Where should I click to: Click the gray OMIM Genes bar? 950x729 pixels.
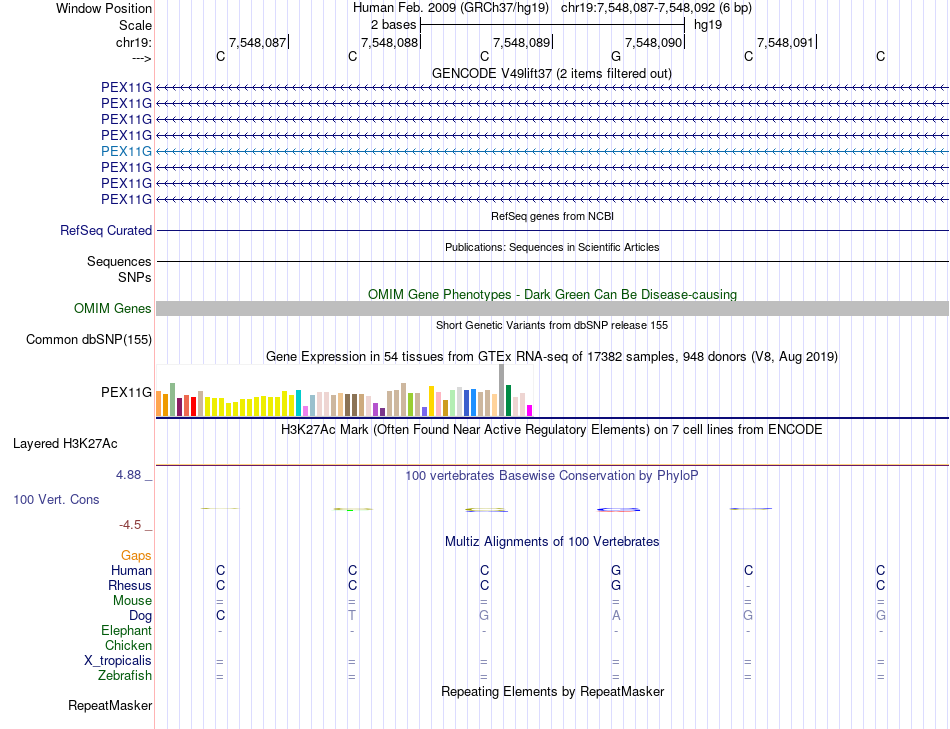tap(552, 308)
